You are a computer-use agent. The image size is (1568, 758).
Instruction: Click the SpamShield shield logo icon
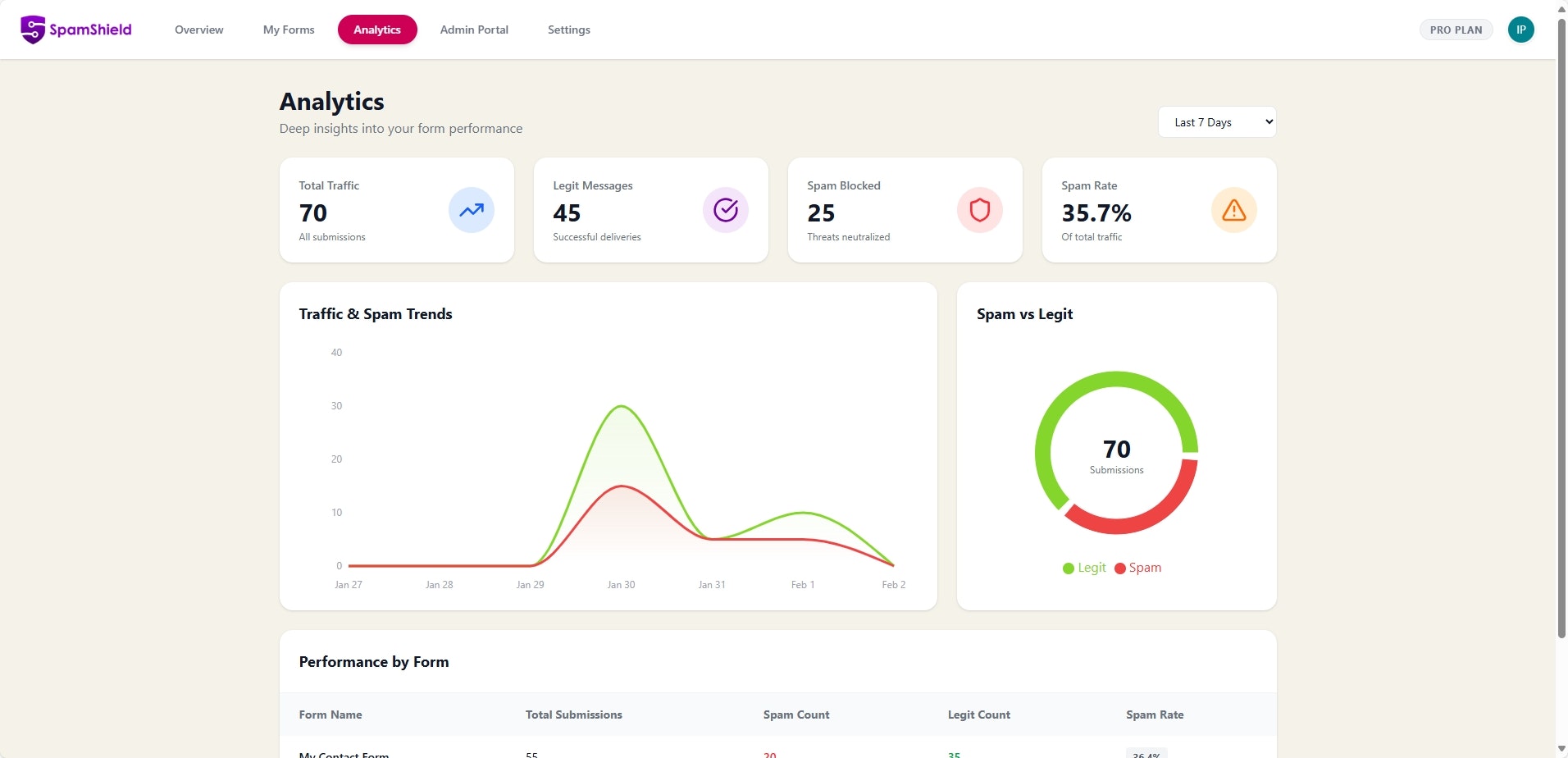tap(33, 30)
